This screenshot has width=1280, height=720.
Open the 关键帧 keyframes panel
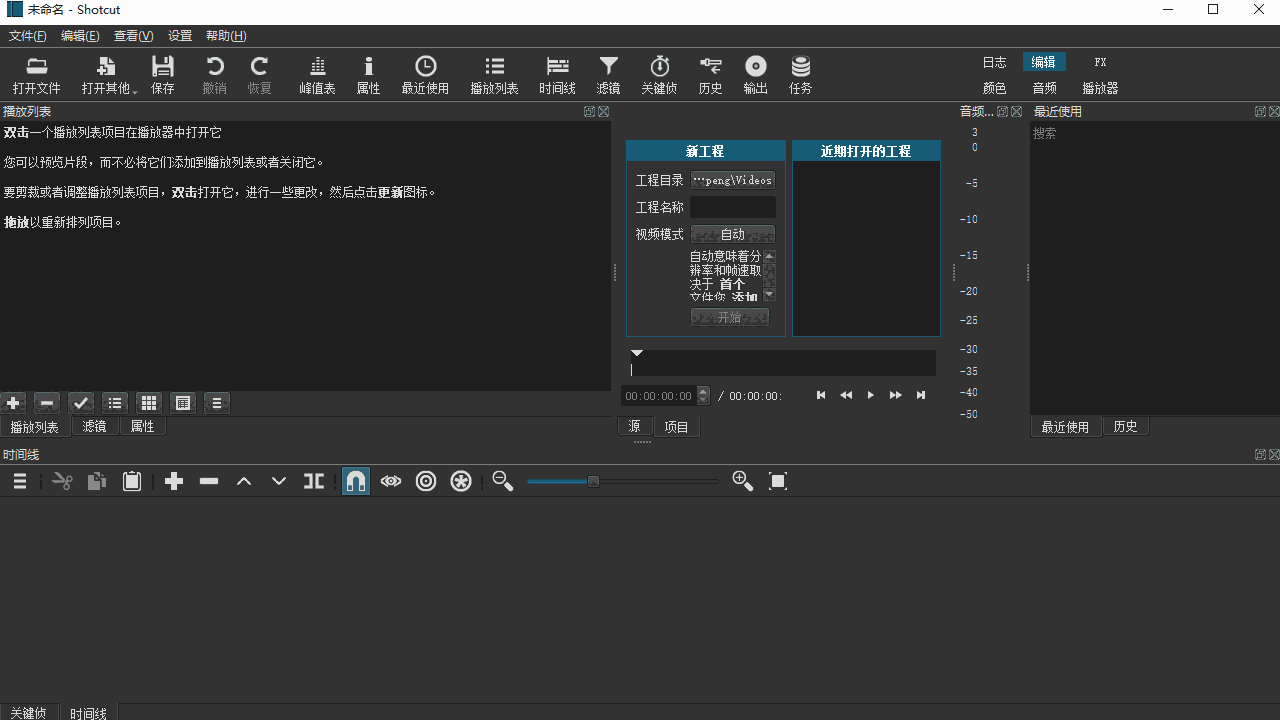tap(659, 75)
